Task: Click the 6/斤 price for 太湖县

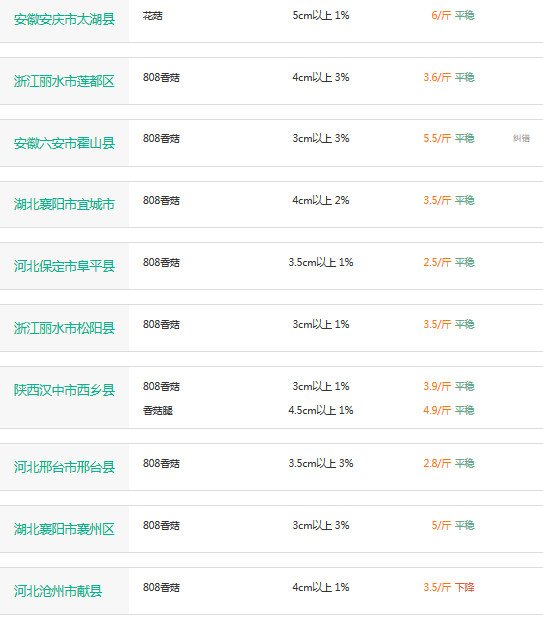Action: (x=441, y=15)
